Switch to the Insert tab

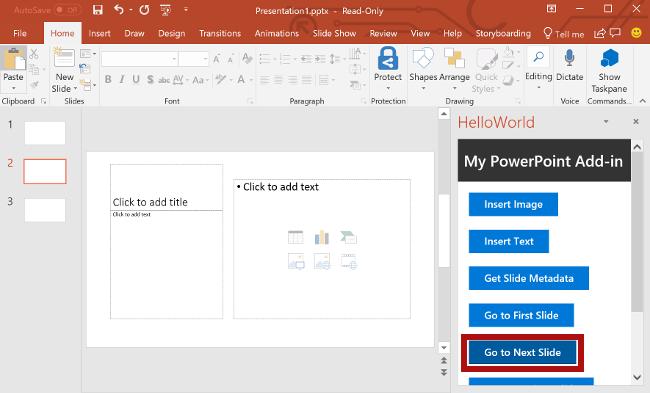pyautogui.click(x=99, y=33)
